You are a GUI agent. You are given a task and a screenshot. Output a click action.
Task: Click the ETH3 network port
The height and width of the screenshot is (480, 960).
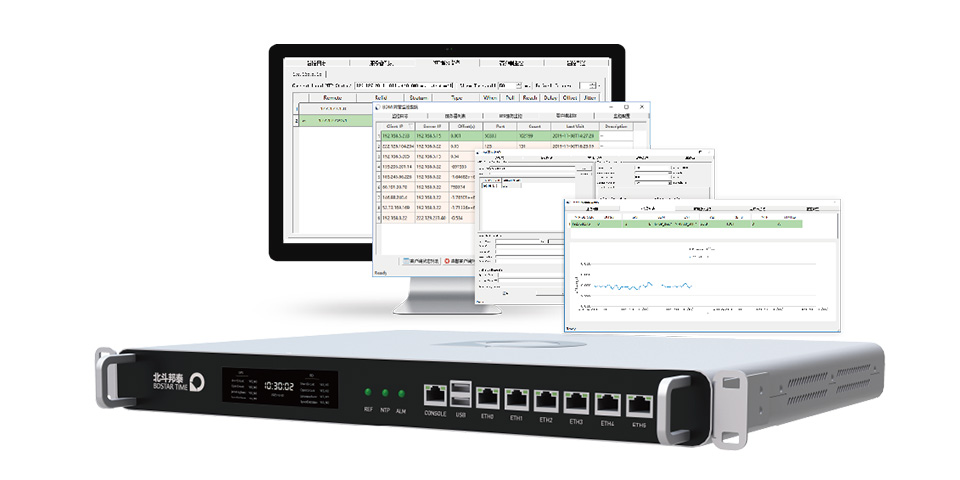[577, 402]
